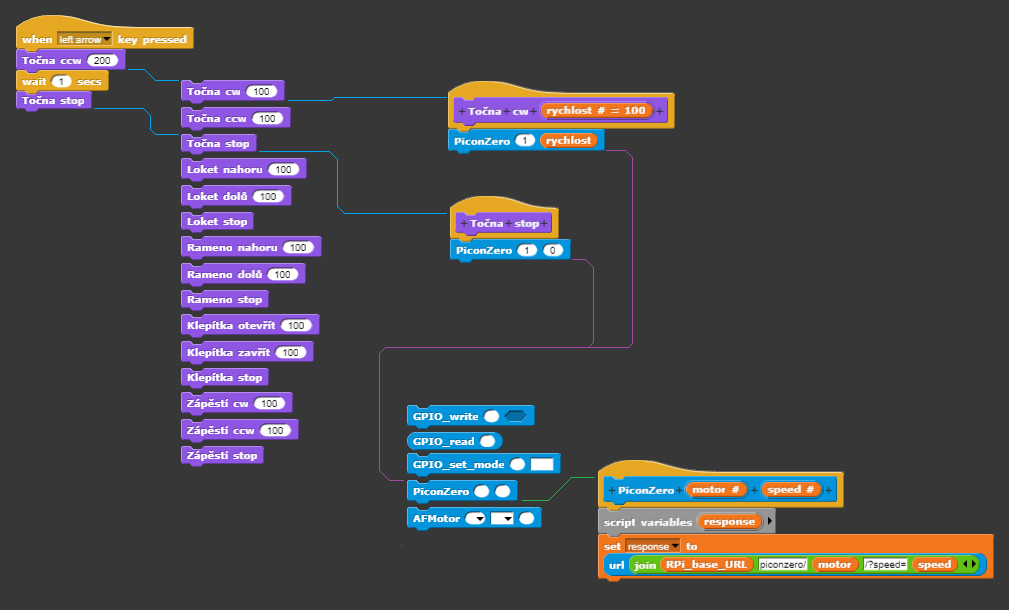Image resolution: width=1009 pixels, height=610 pixels.
Task: Click the rychlost variable in PiconZero block
Action: point(569,140)
